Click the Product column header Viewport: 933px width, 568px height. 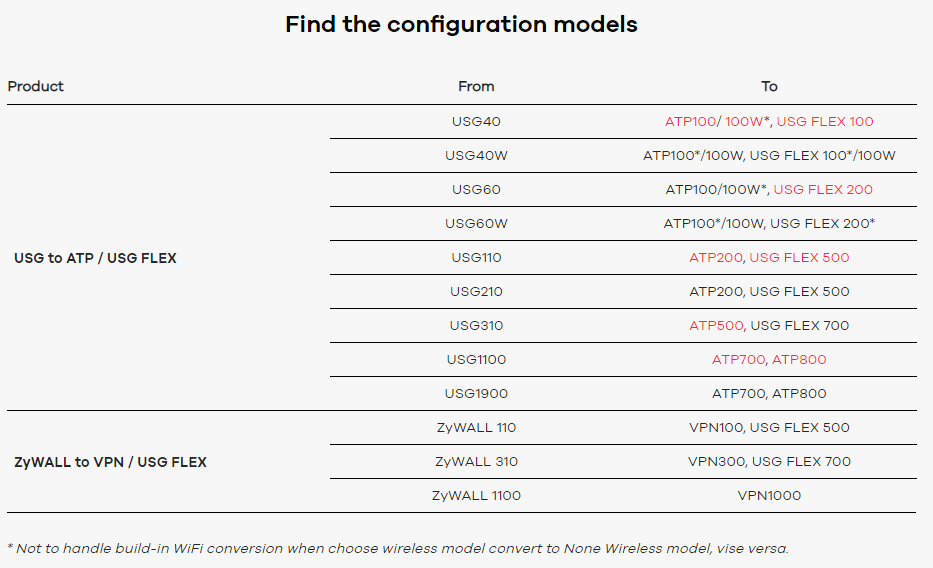[x=36, y=87]
